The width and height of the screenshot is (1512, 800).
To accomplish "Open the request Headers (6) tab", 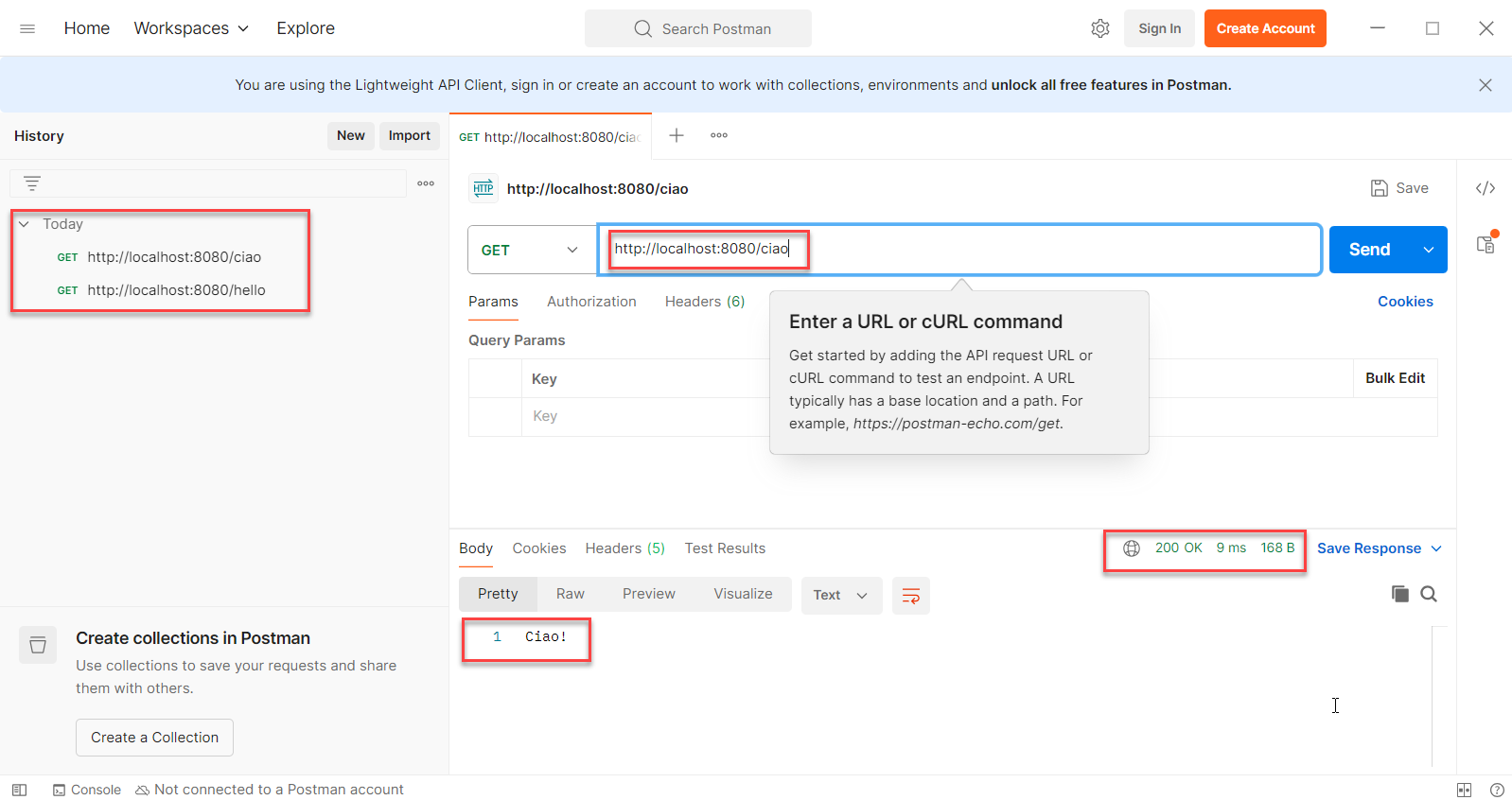I will (705, 302).
